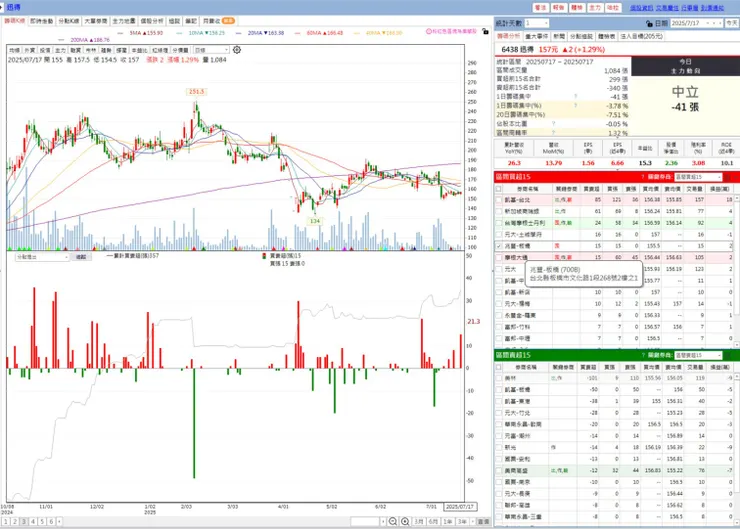Uncheck the 兆豐-板橋 broker checkbox
The height and width of the screenshot is (529, 740).
pos(499,246)
